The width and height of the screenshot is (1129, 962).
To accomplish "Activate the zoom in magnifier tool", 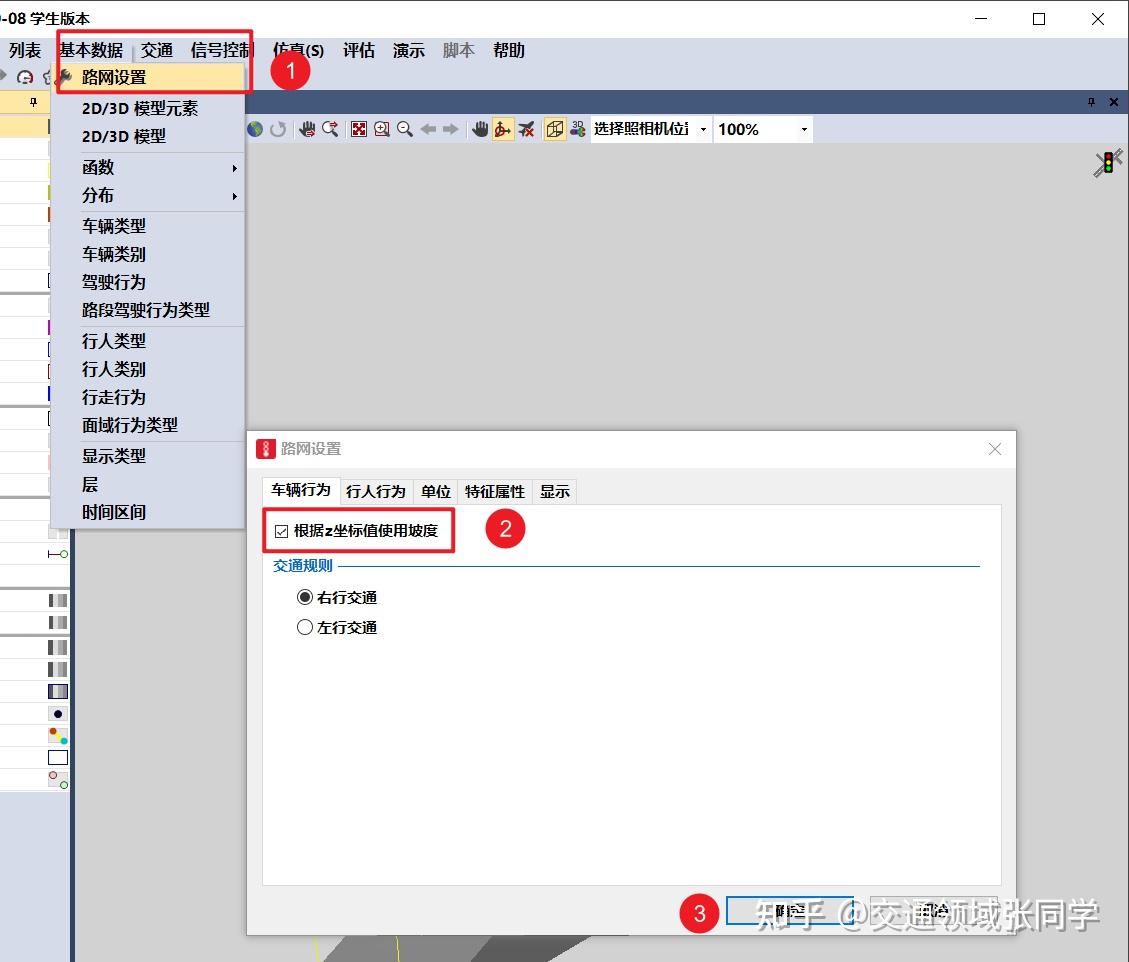I will pos(381,128).
